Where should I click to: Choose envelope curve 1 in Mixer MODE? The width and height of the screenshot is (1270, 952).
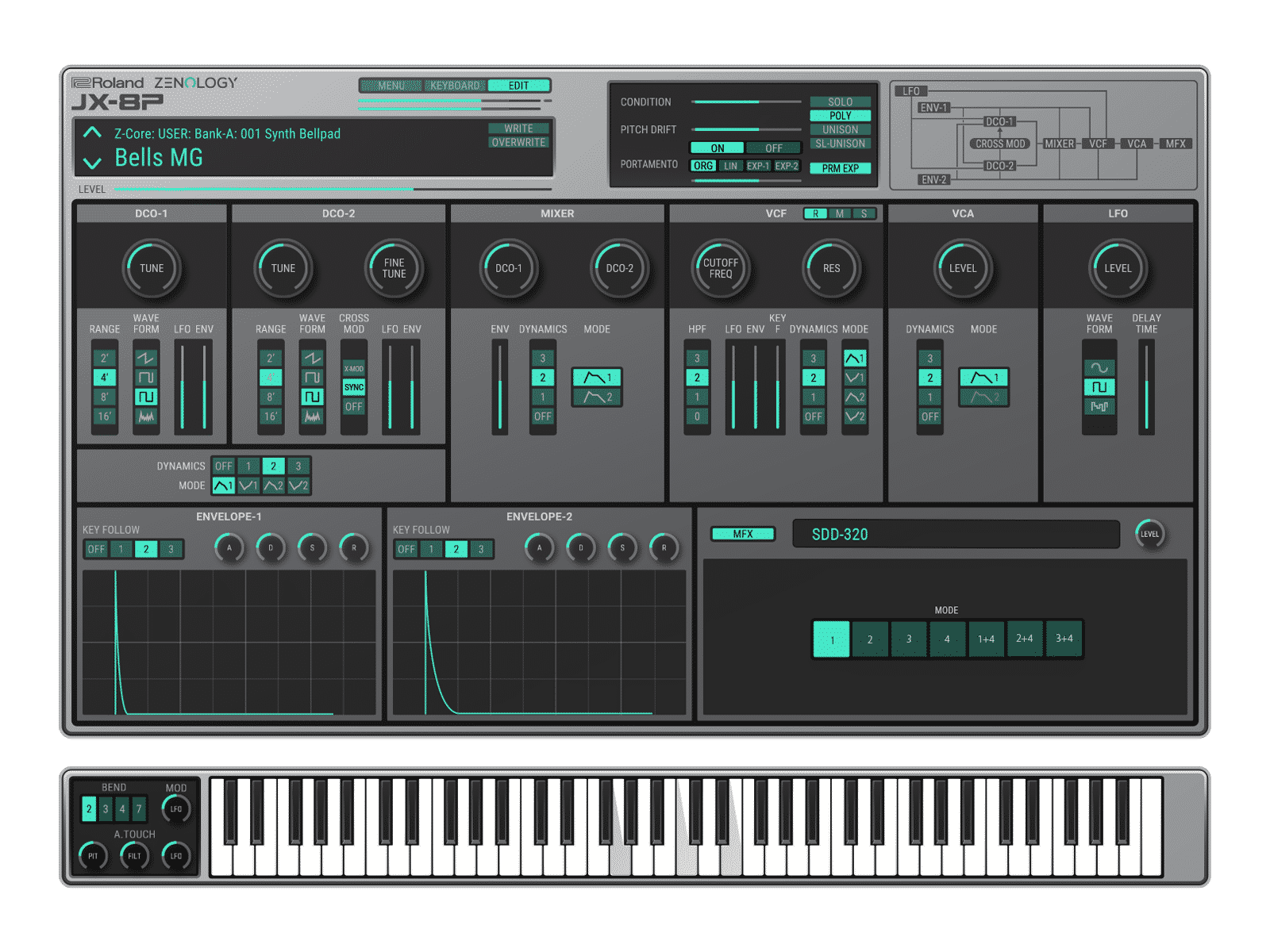597,378
